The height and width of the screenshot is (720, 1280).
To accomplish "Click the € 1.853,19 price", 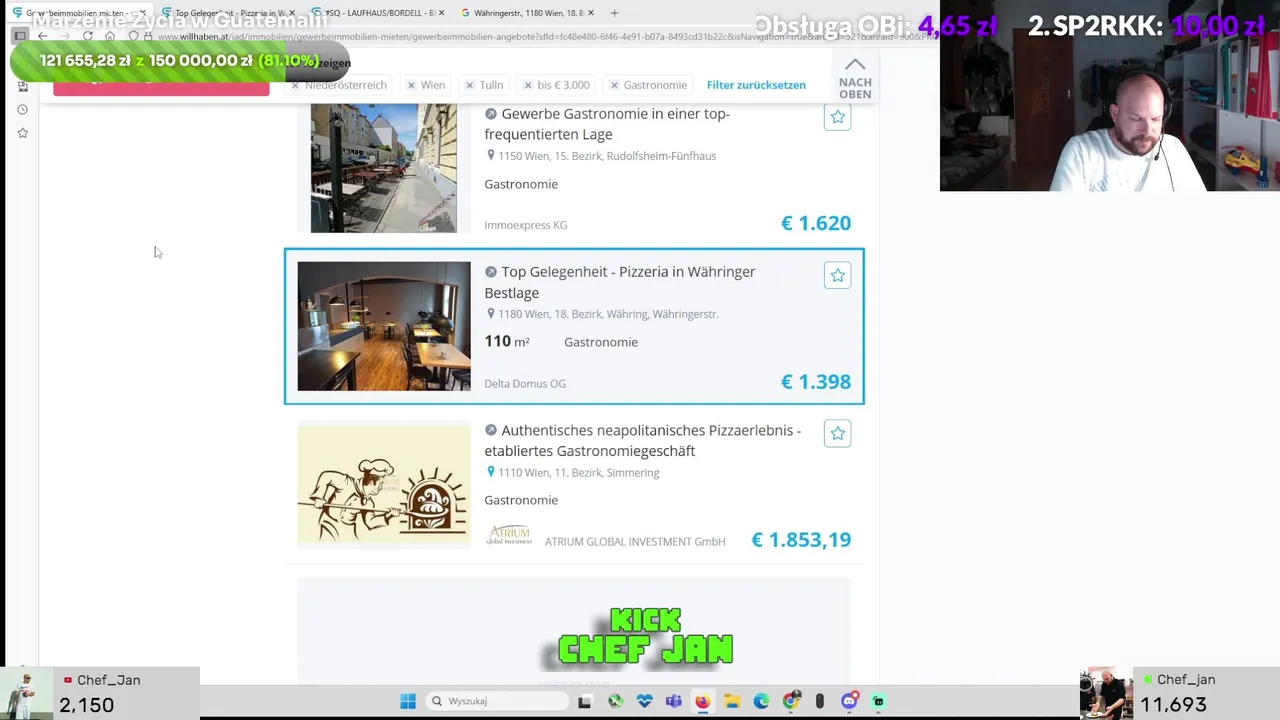I will (801, 540).
